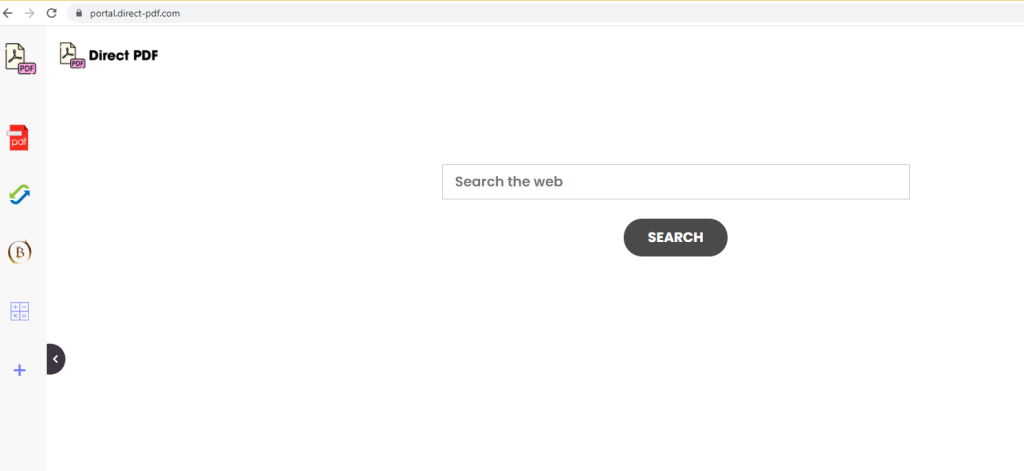Open the red PDF tool in sidebar

(19, 137)
